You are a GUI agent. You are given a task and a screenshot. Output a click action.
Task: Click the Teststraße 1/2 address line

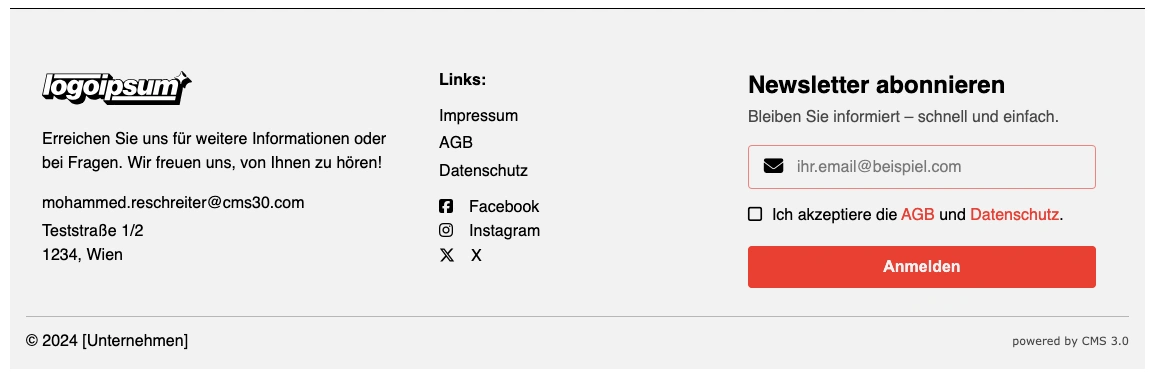click(93, 231)
